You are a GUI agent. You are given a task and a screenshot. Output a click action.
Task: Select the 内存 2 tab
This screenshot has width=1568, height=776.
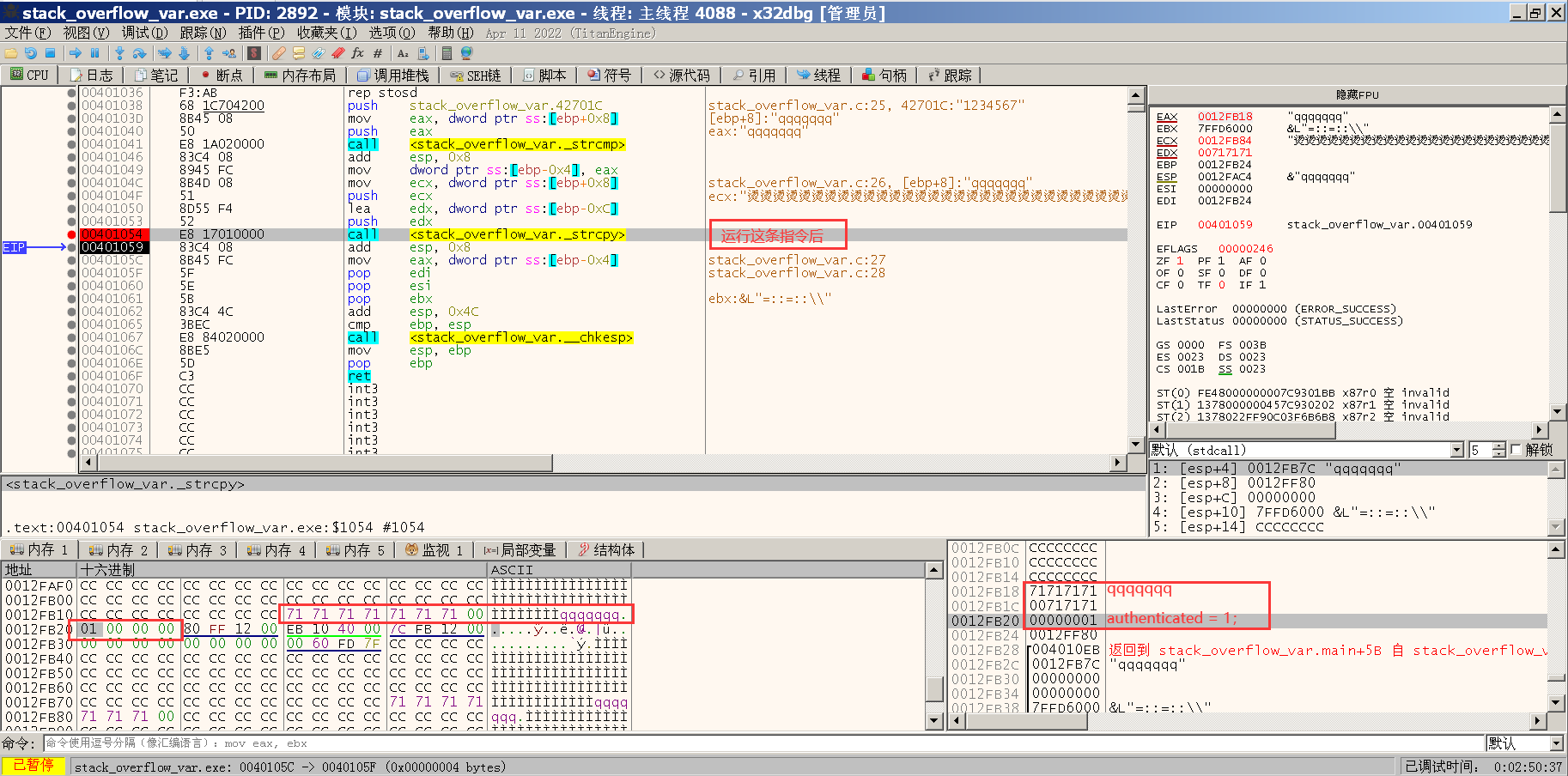(117, 549)
